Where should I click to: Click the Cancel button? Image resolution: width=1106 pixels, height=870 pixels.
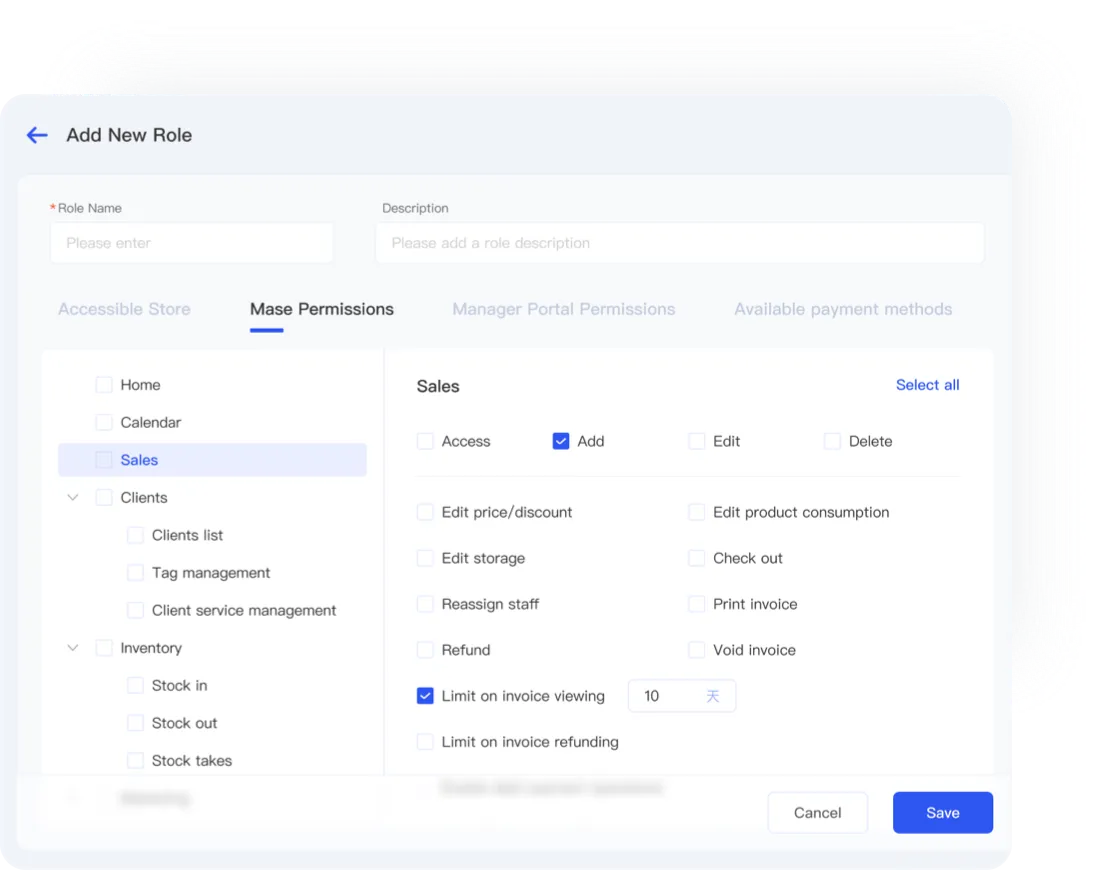817,813
